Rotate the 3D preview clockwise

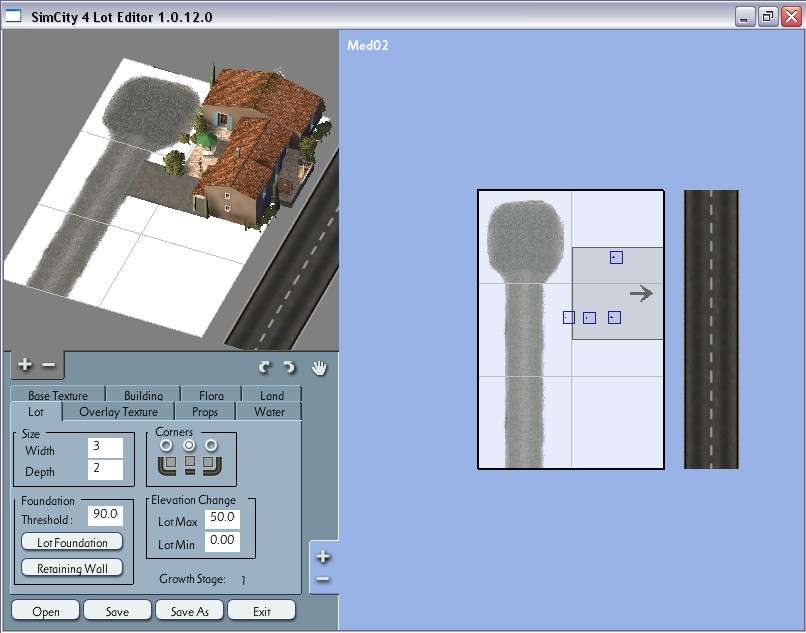point(290,367)
